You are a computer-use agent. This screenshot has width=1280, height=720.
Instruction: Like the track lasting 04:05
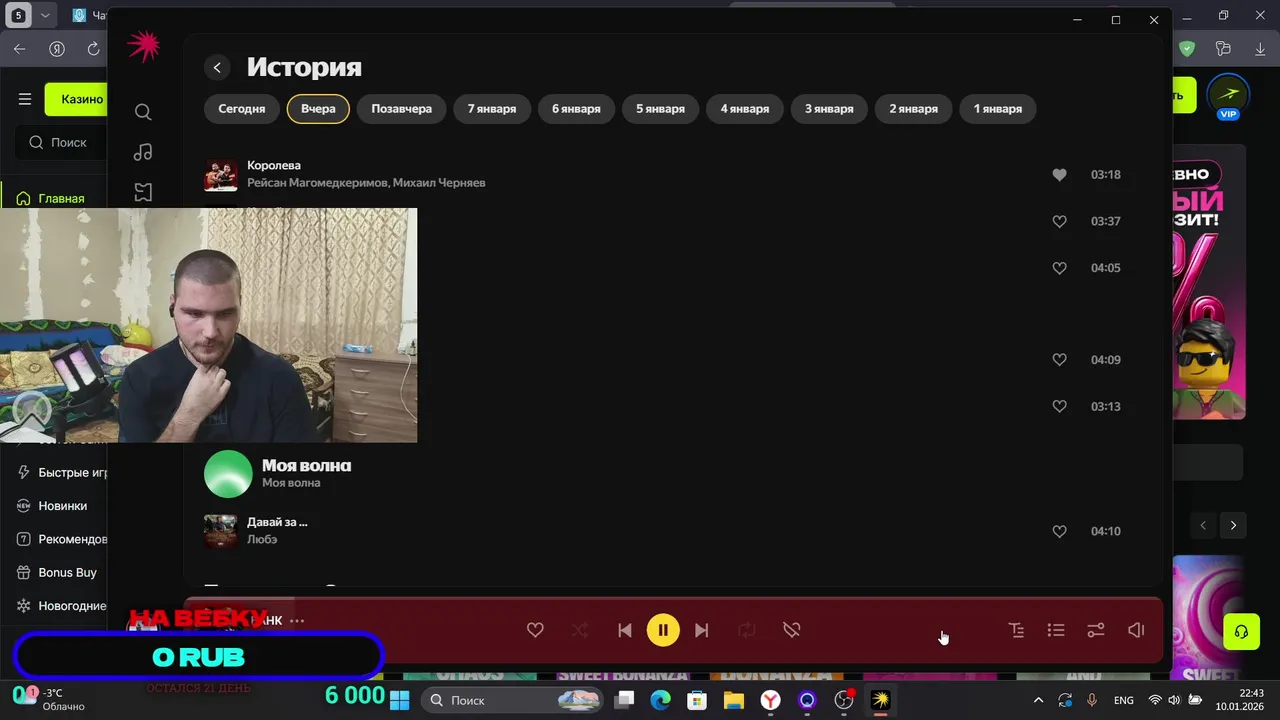(1059, 268)
